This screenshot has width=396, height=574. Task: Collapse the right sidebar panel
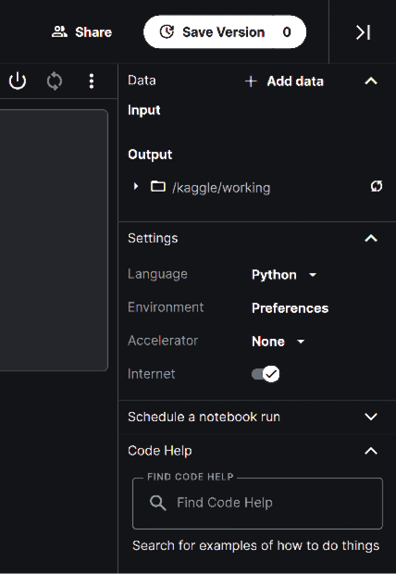coord(363,32)
